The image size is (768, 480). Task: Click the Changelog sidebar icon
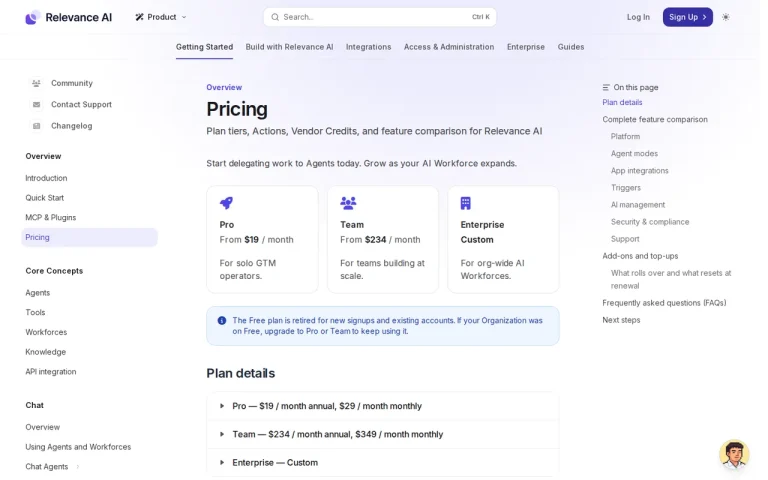point(36,126)
